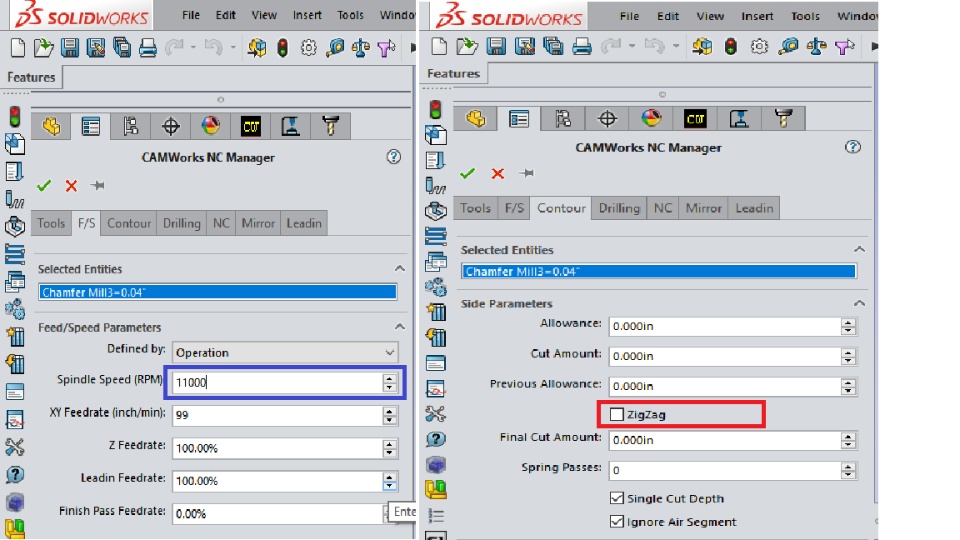Click Options gear icon in right window toolbar

(759, 46)
